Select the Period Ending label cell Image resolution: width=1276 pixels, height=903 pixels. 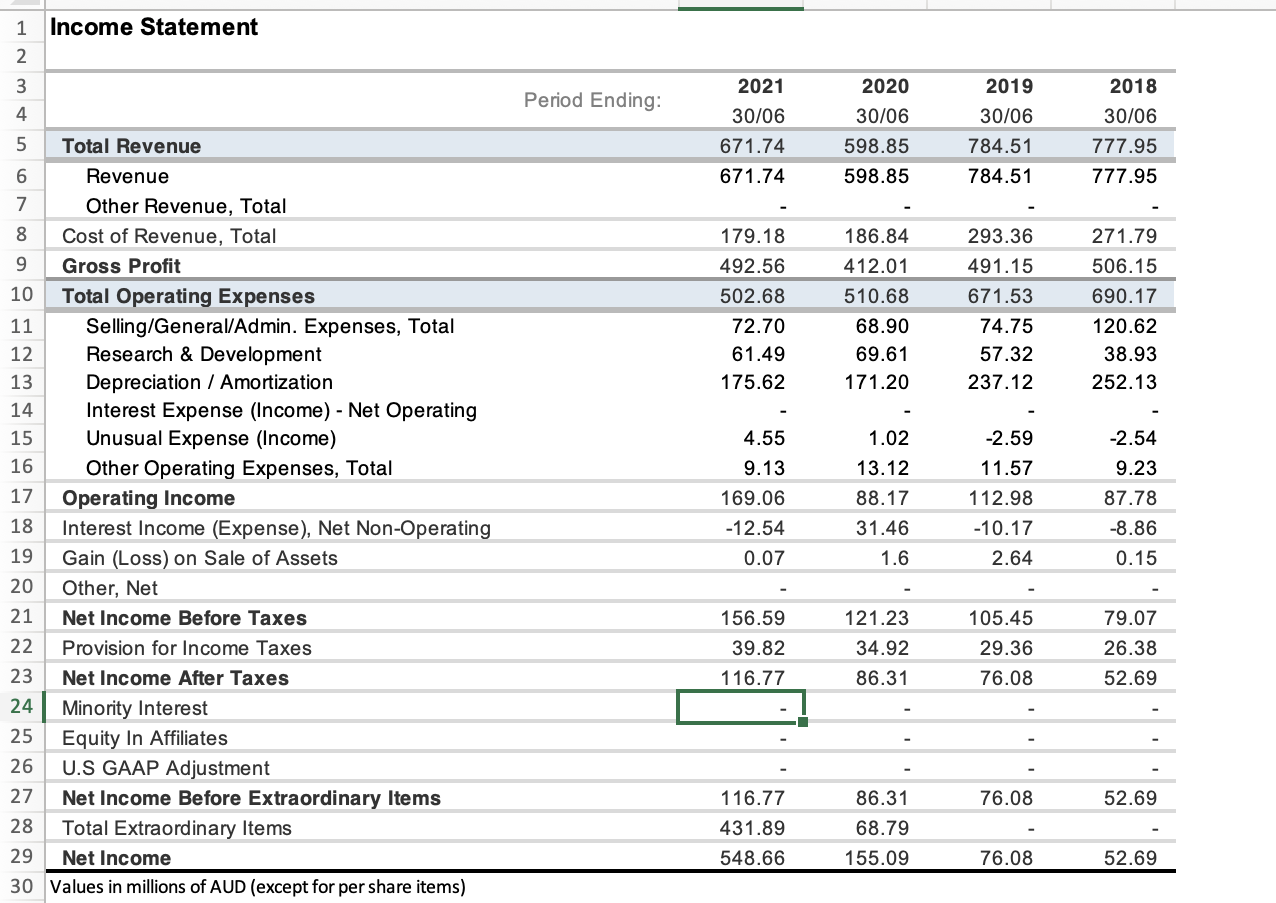click(x=592, y=100)
